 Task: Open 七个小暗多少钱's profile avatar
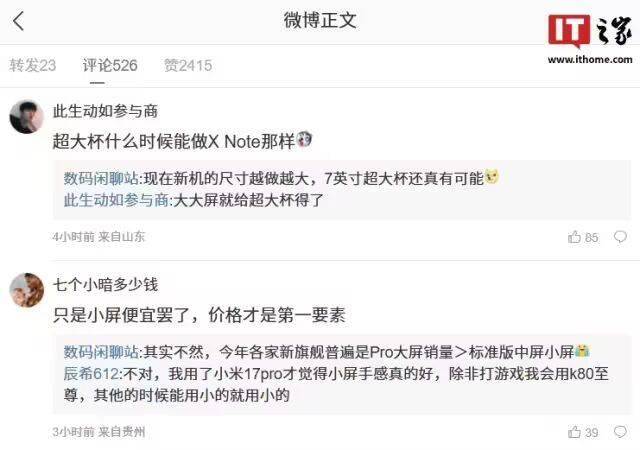coord(27,290)
